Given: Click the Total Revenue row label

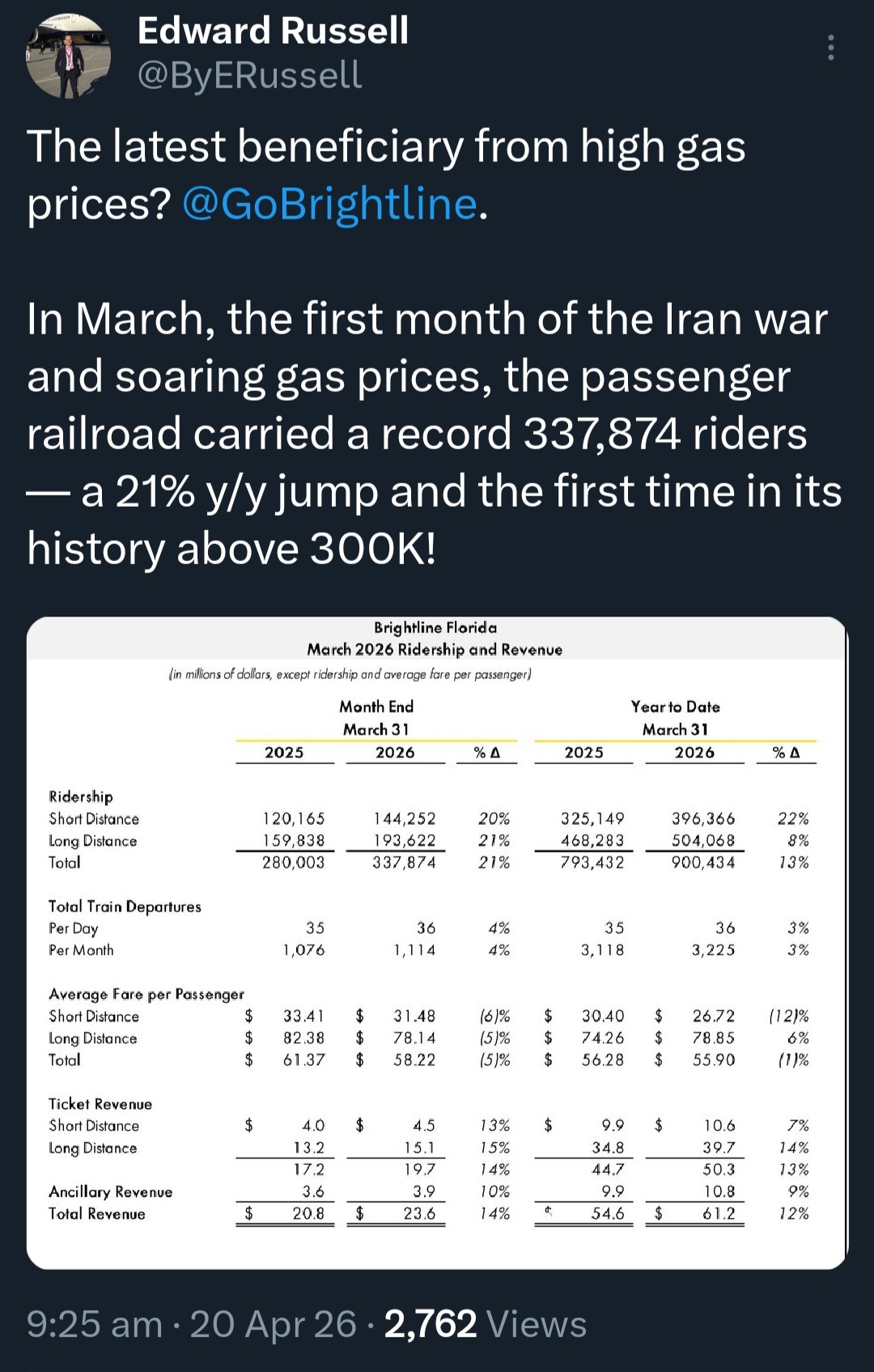Looking at the screenshot, I should pos(97,1214).
